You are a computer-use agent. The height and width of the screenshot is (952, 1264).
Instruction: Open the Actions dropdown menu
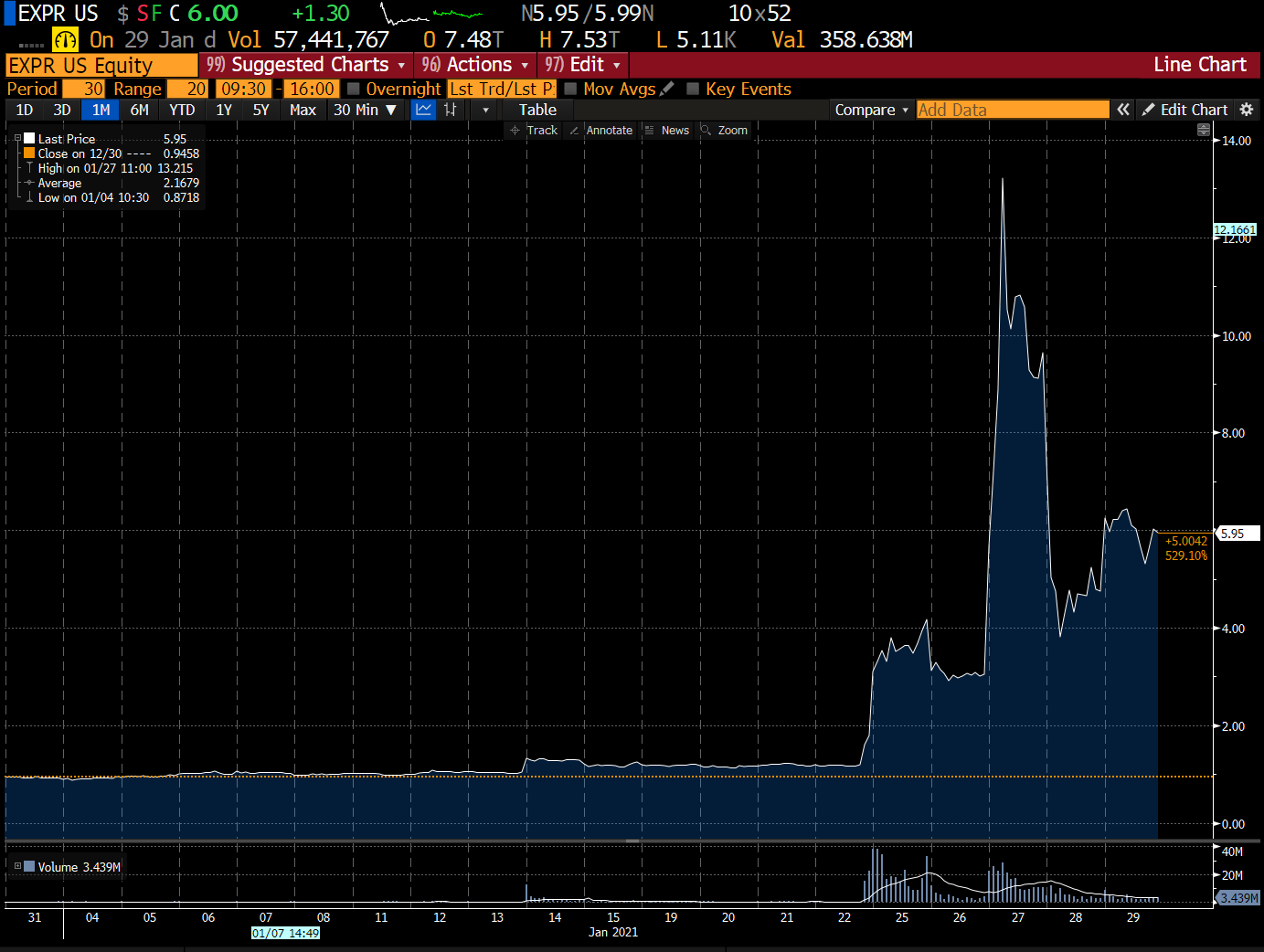(x=475, y=65)
